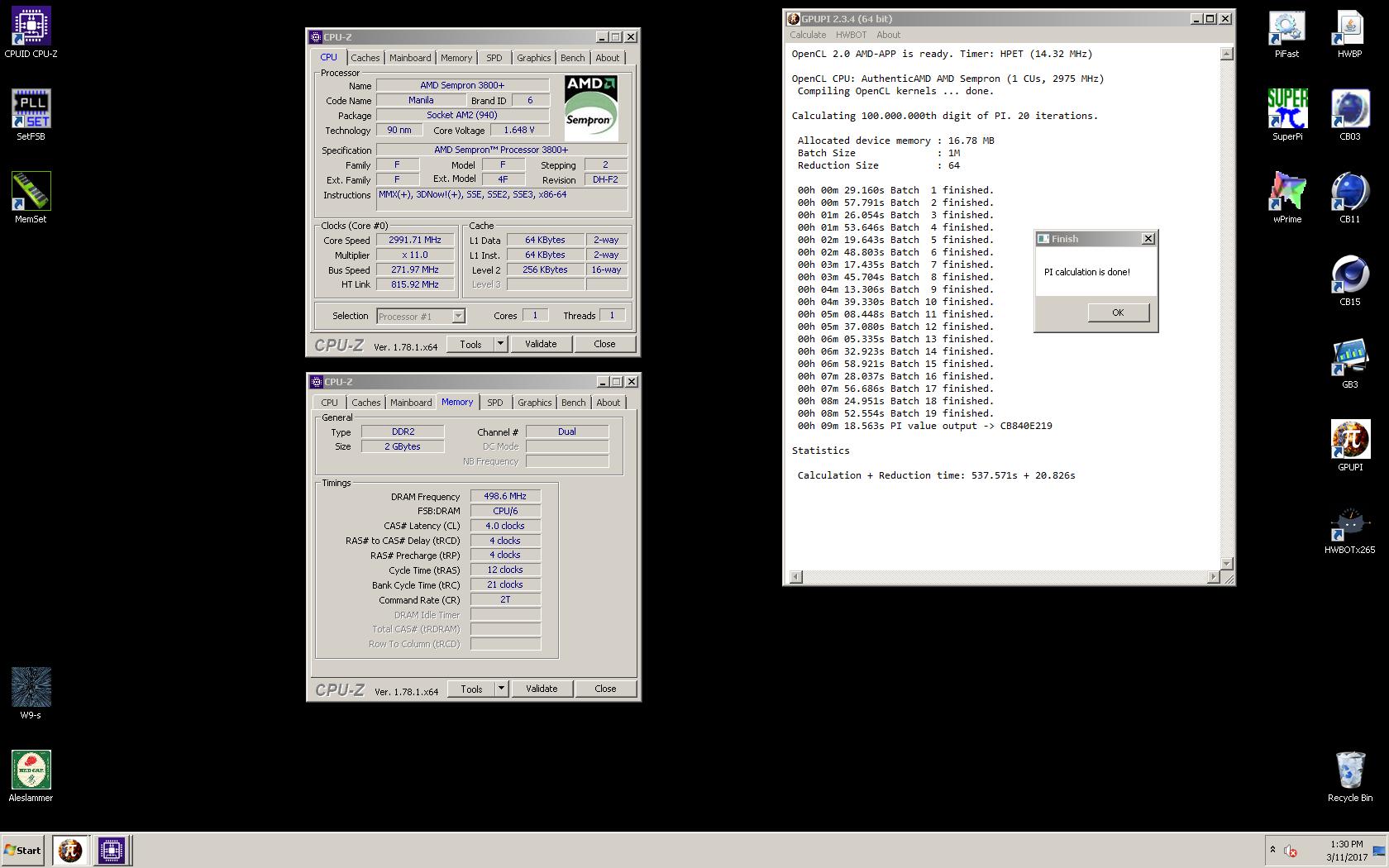
Task: Click the AMD Sempron logo image
Action: tap(591, 107)
